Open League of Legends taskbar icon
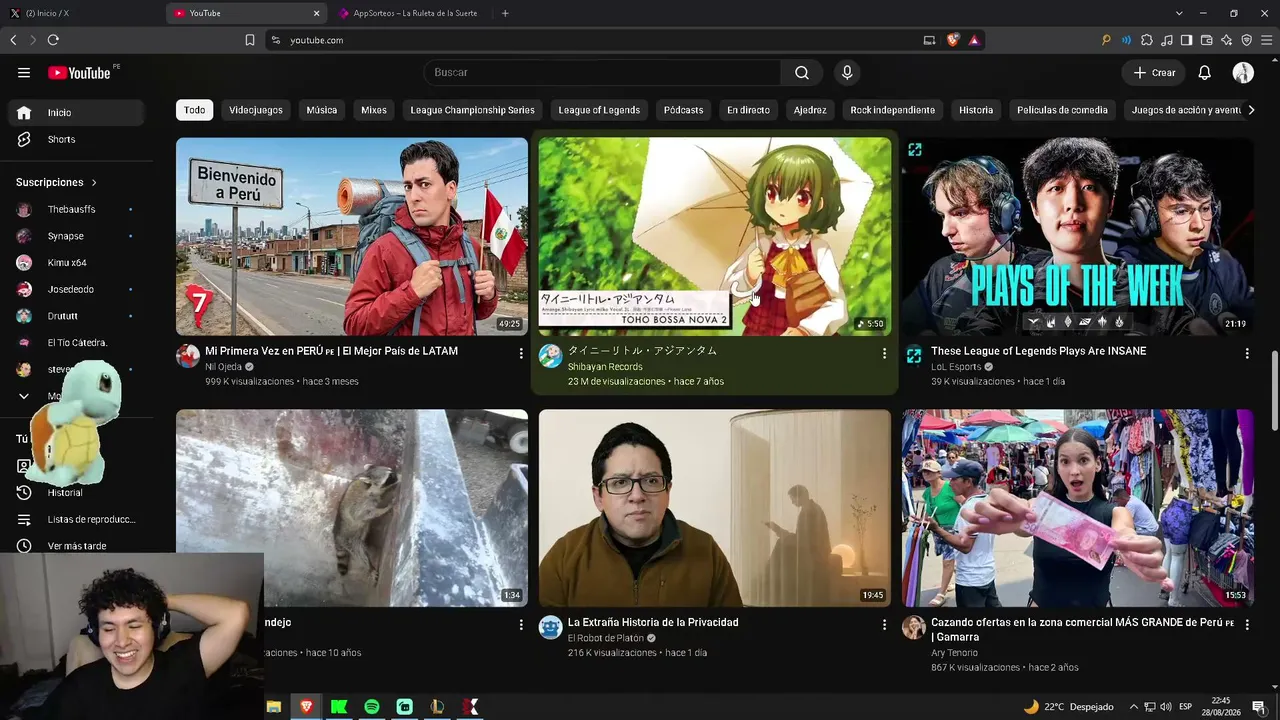Image resolution: width=1280 pixels, height=720 pixels. (x=437, y=706)
